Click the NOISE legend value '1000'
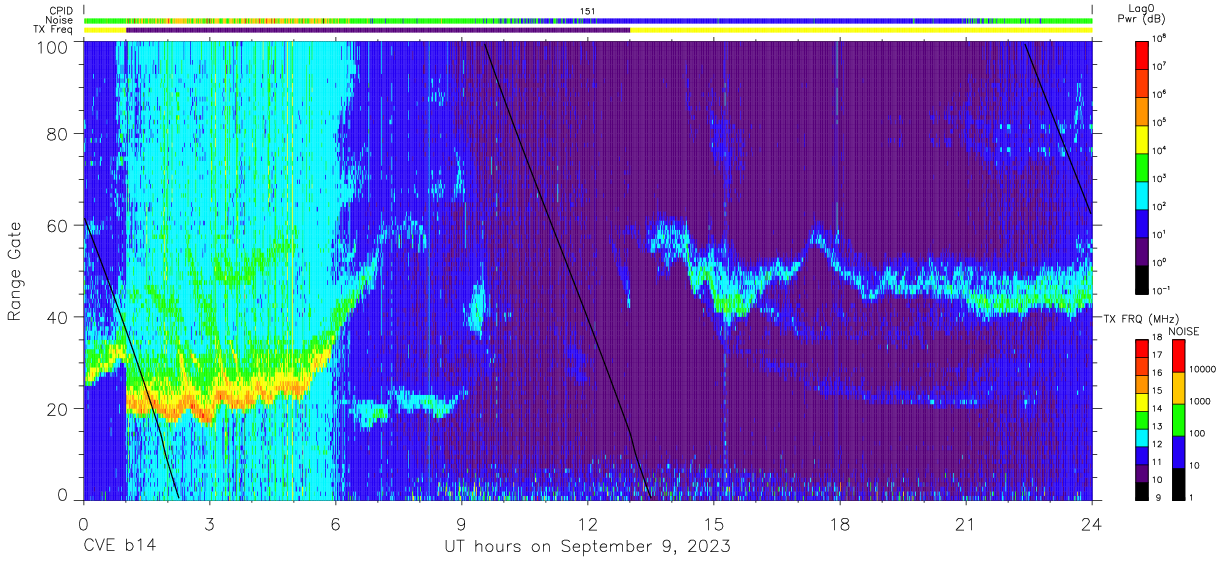Image resolution: width=1228 pixels, height=567 pixels. click(x=1200, y=401)
